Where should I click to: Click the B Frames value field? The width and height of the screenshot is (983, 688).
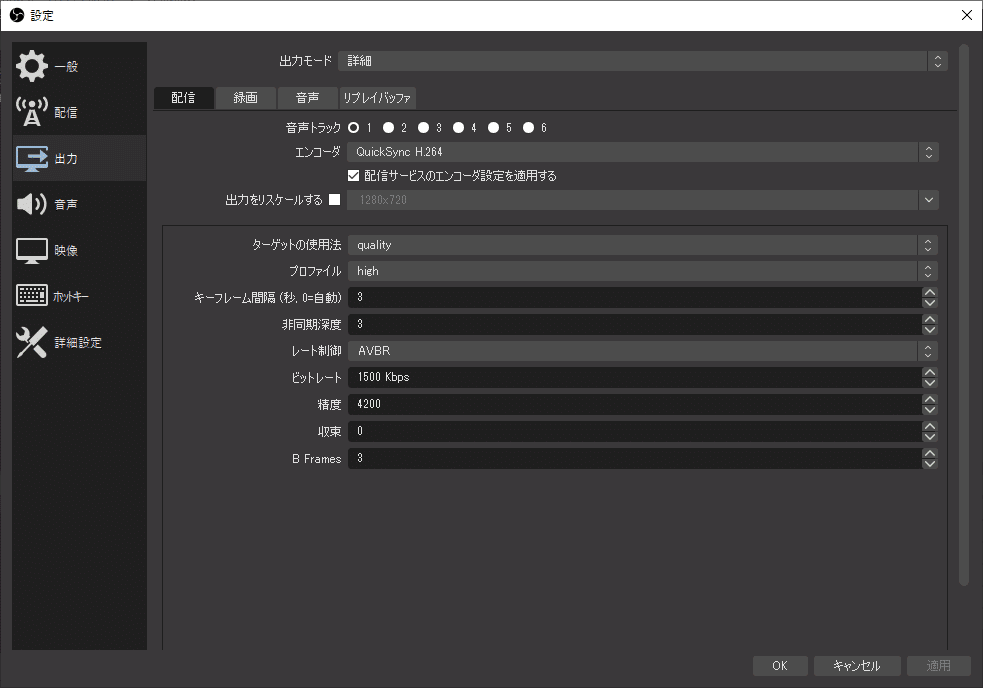click(634, 458)
